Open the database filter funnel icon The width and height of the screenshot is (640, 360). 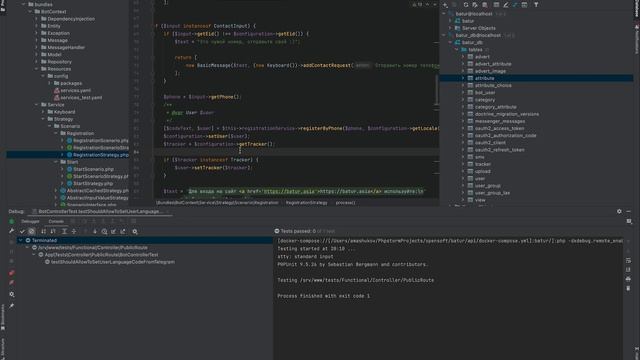(x=536, y=5)
